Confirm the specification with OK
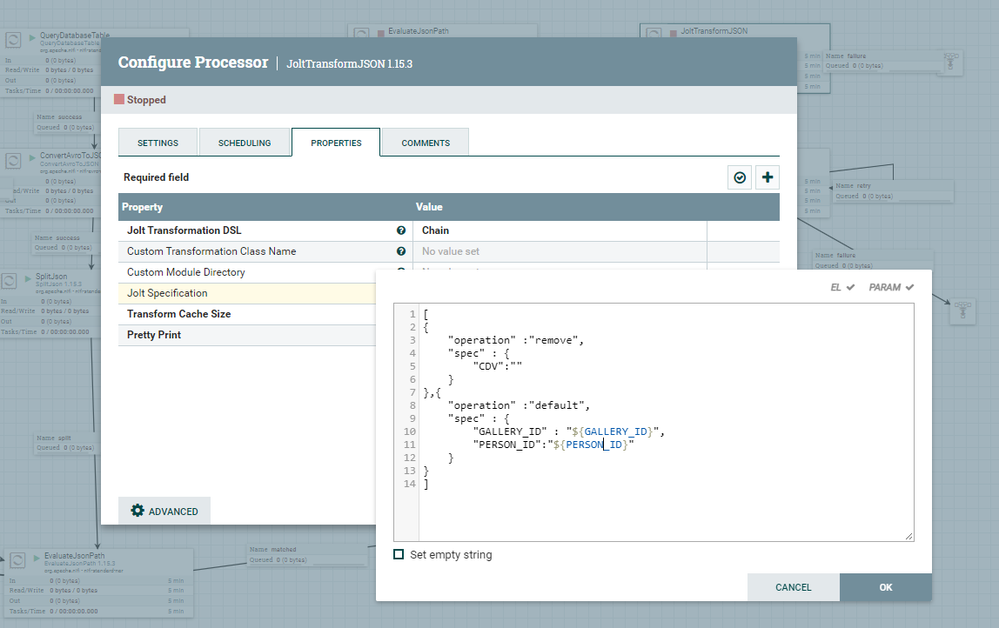999x628 pixels. click(x=886, y=587)
